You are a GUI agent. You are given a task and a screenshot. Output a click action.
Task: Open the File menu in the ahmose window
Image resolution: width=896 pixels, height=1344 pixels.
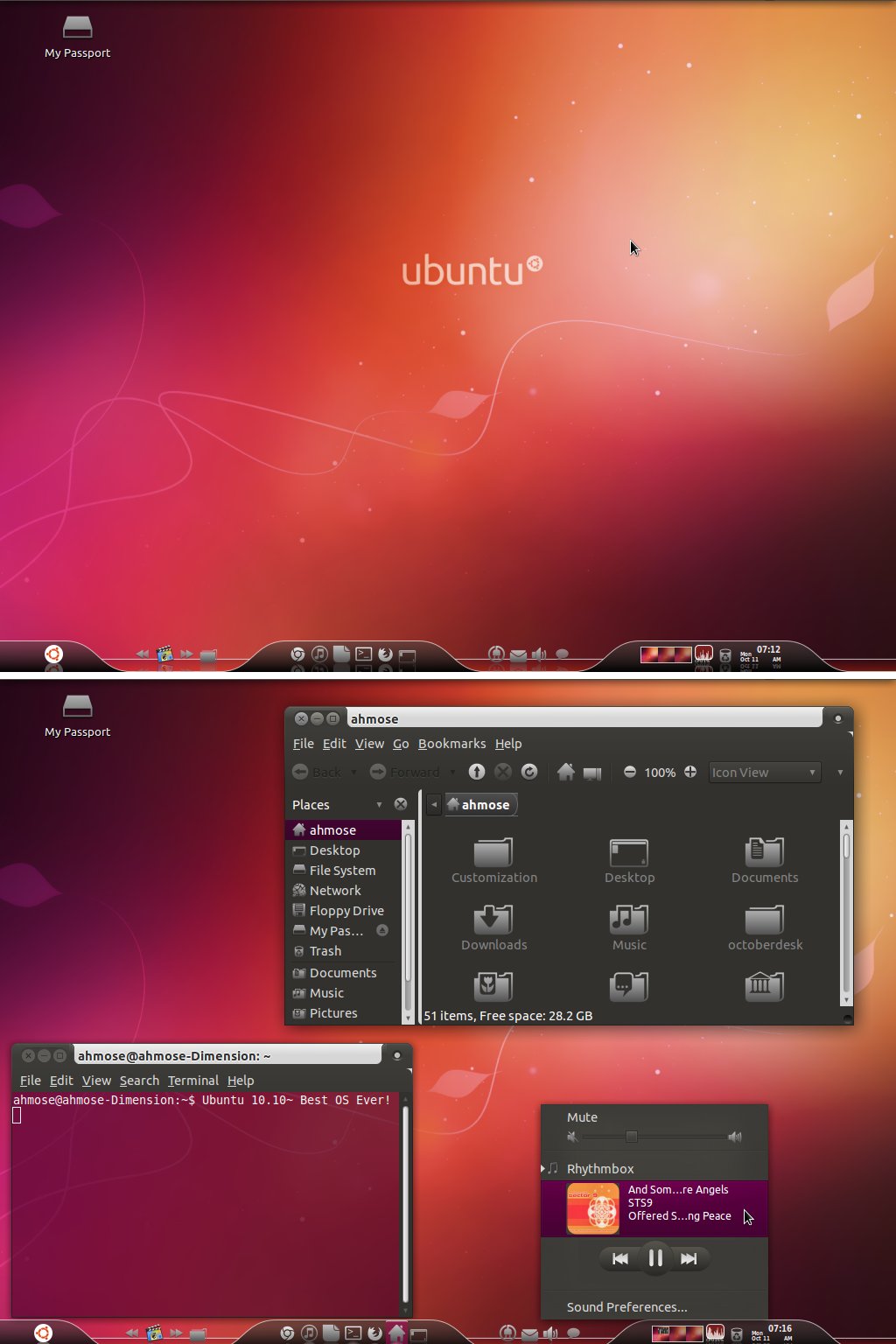(304, 744)
